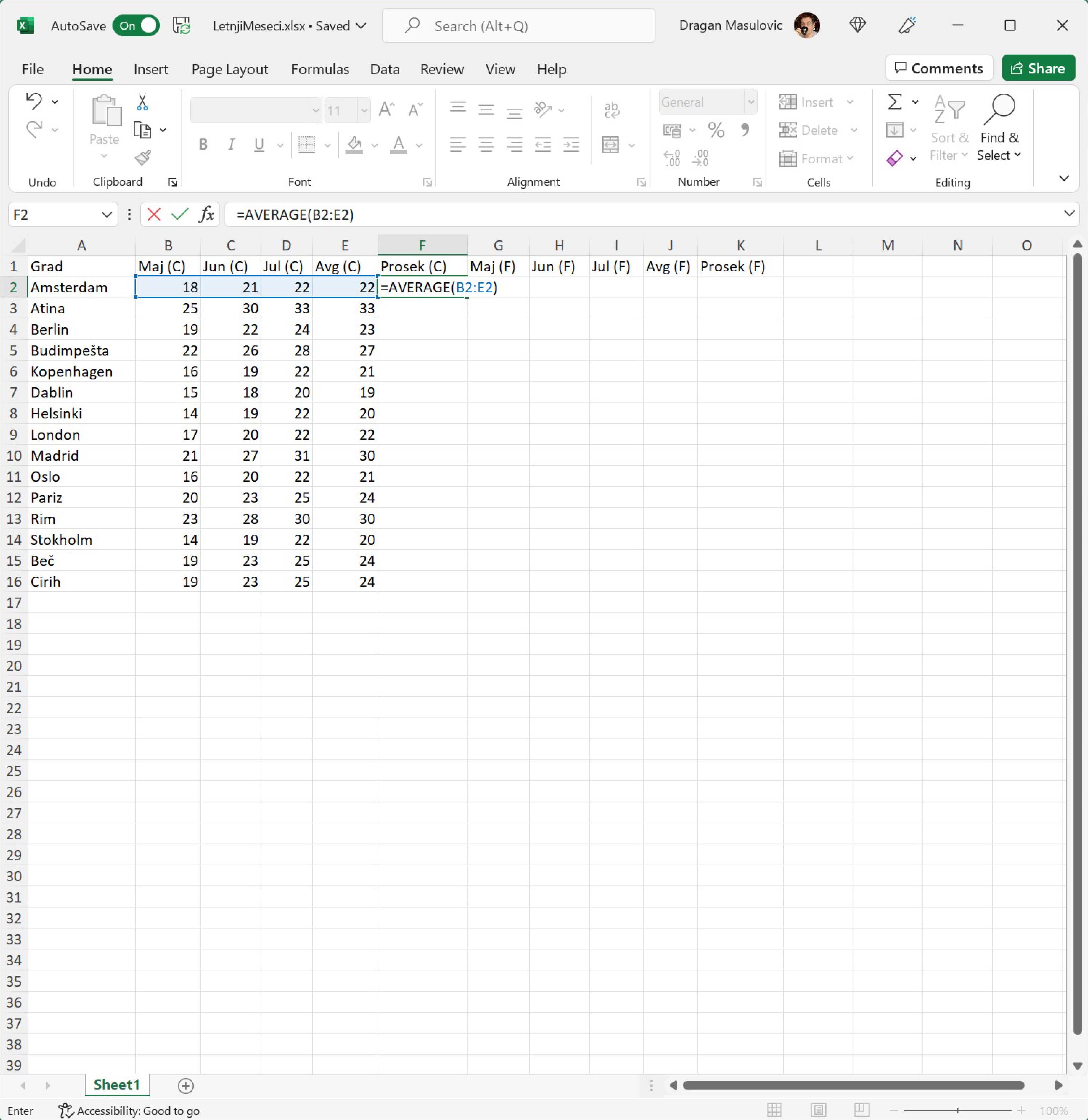Cancel formula entry with X icon
1088x1120 pixels.
(153, 215)
